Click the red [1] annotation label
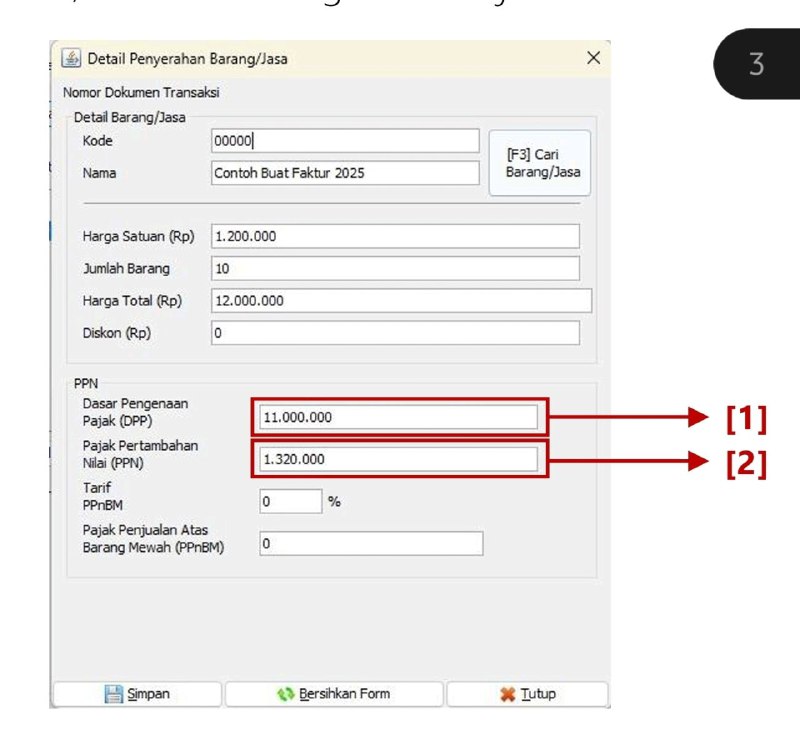This screenshot has width=800, height=753. coord(746,419)
